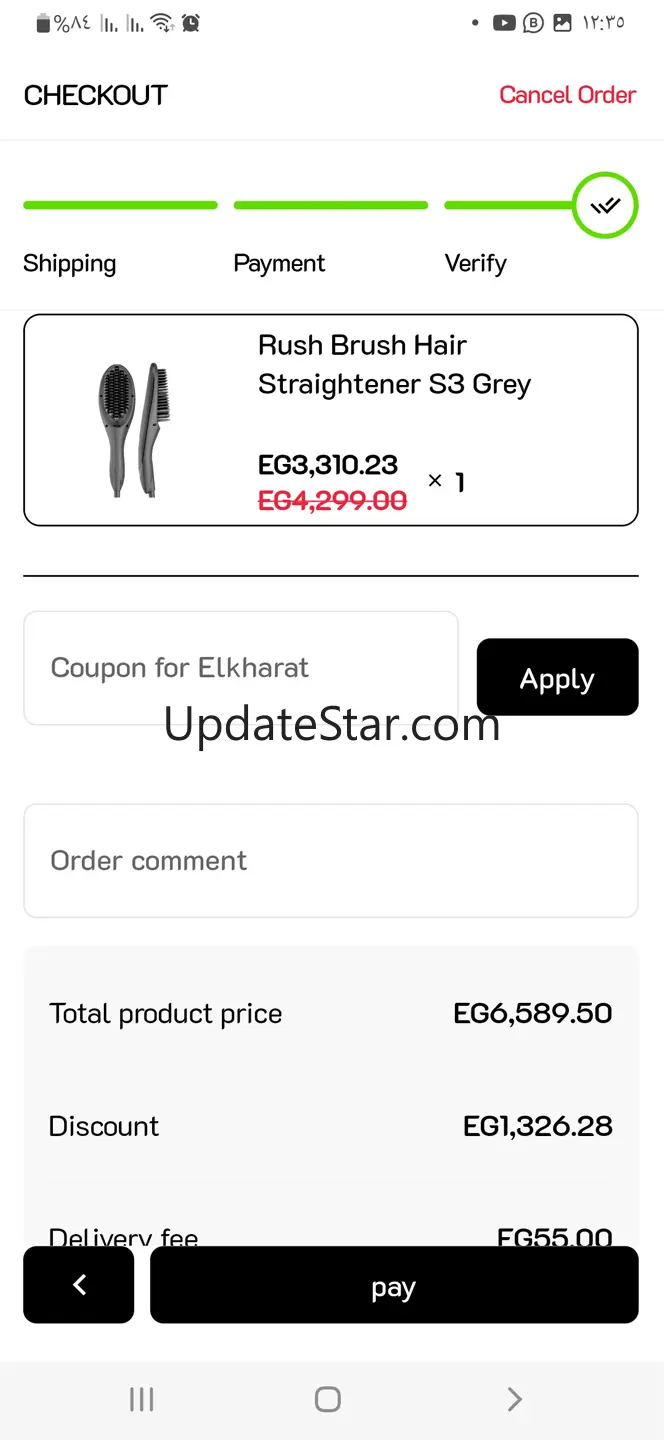Viewport: 664px width, 1440px height.
Task: Tap the battery status icon
Action: pos(43,23)
